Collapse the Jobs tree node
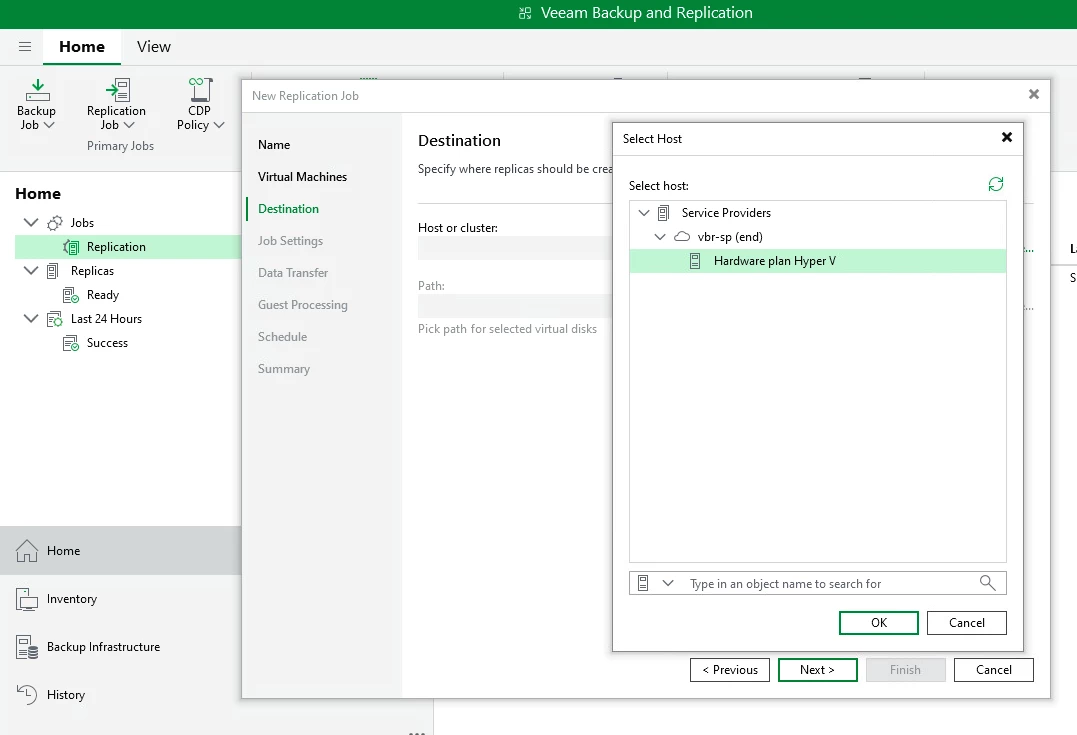 point(31,223)
